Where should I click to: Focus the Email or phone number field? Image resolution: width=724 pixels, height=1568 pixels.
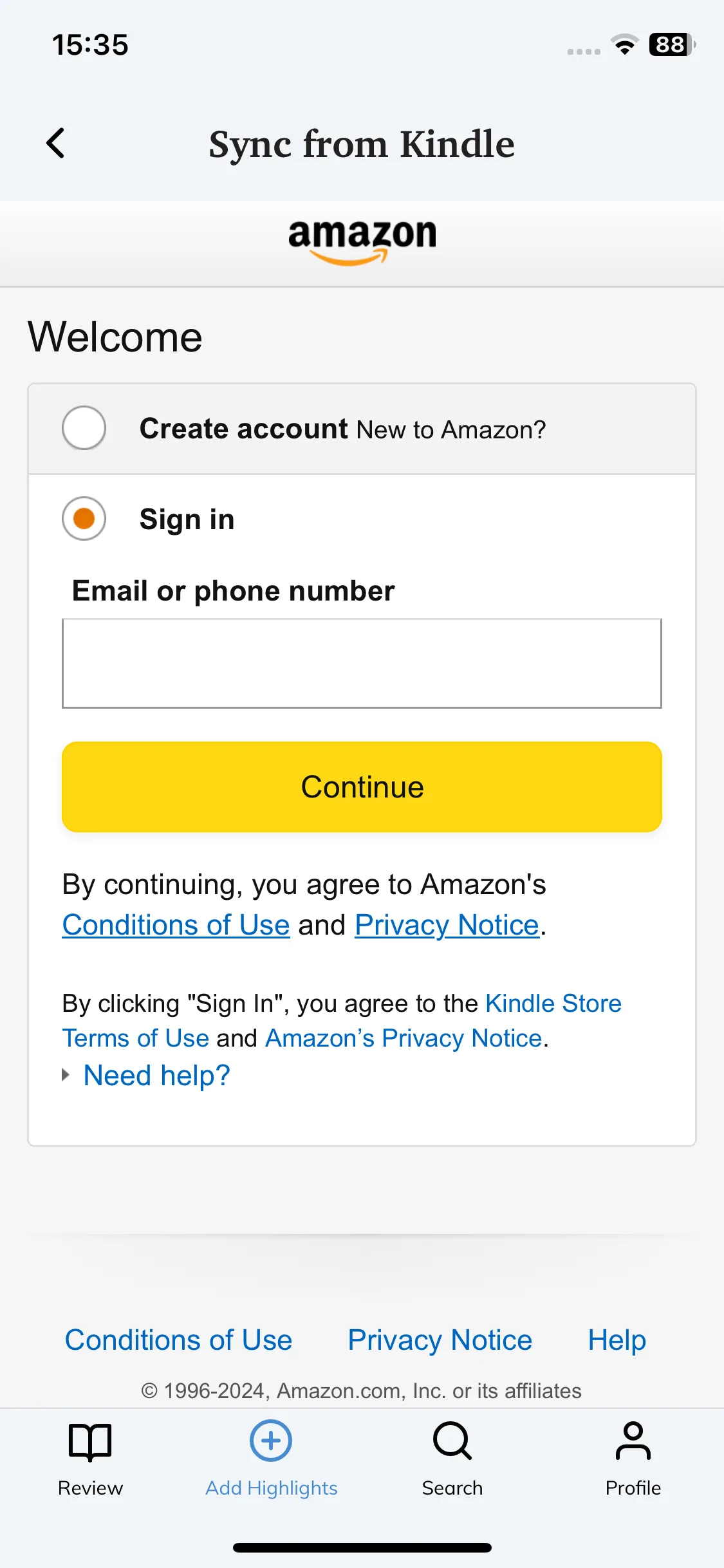[362, 663]
